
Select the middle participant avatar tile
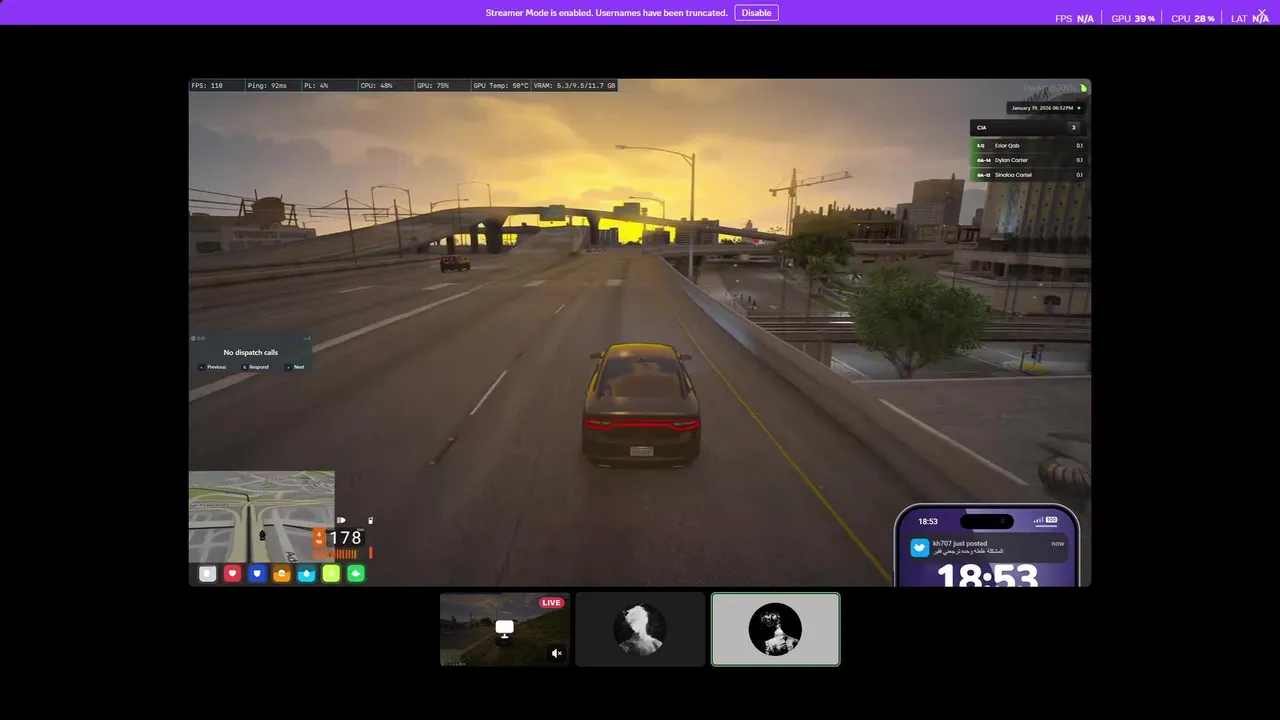point(640,629)
